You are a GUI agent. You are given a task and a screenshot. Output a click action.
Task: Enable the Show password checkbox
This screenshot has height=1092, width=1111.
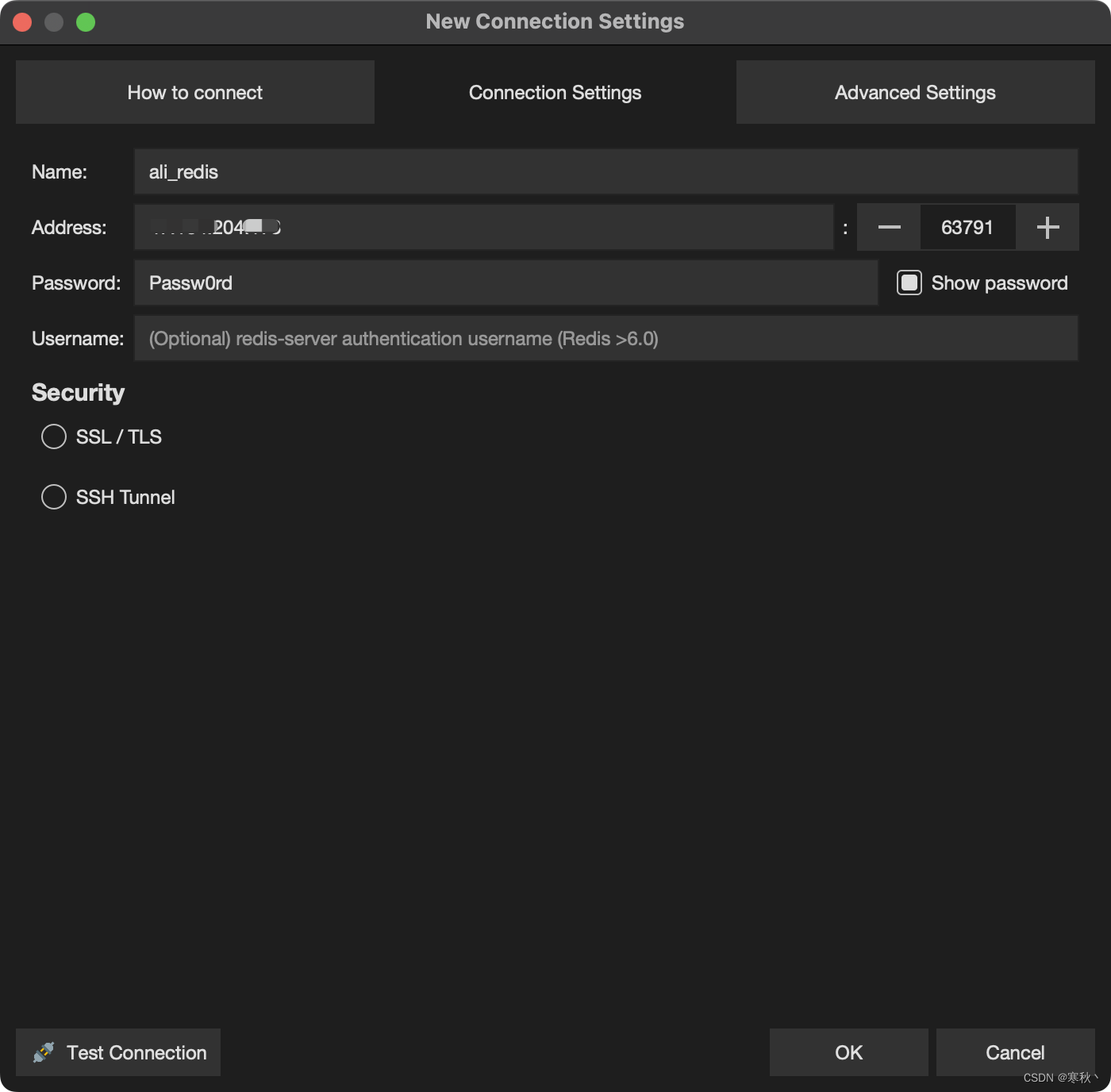click(909, 283)
